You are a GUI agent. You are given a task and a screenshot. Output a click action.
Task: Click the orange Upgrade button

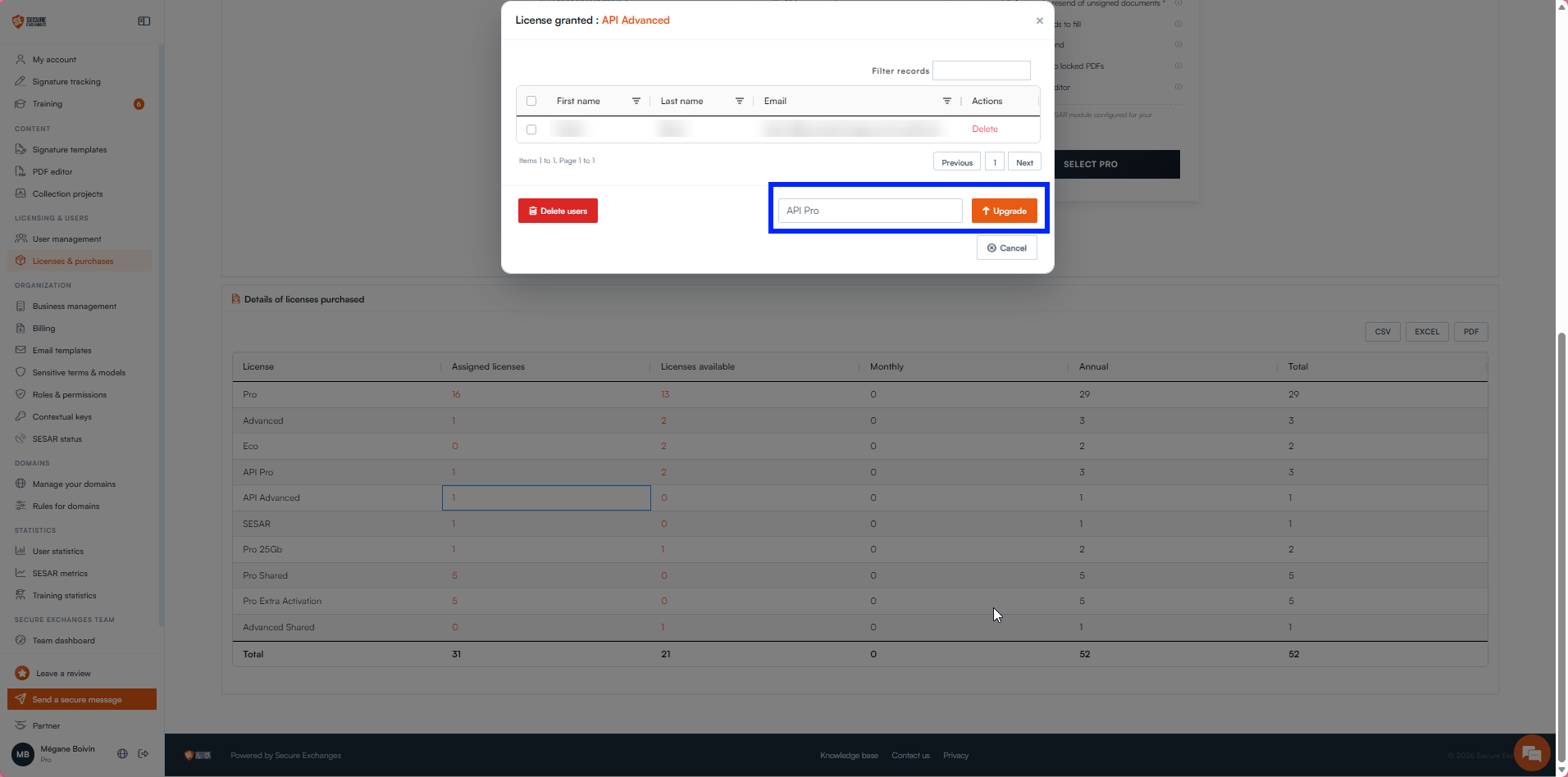click(1005, 211)
